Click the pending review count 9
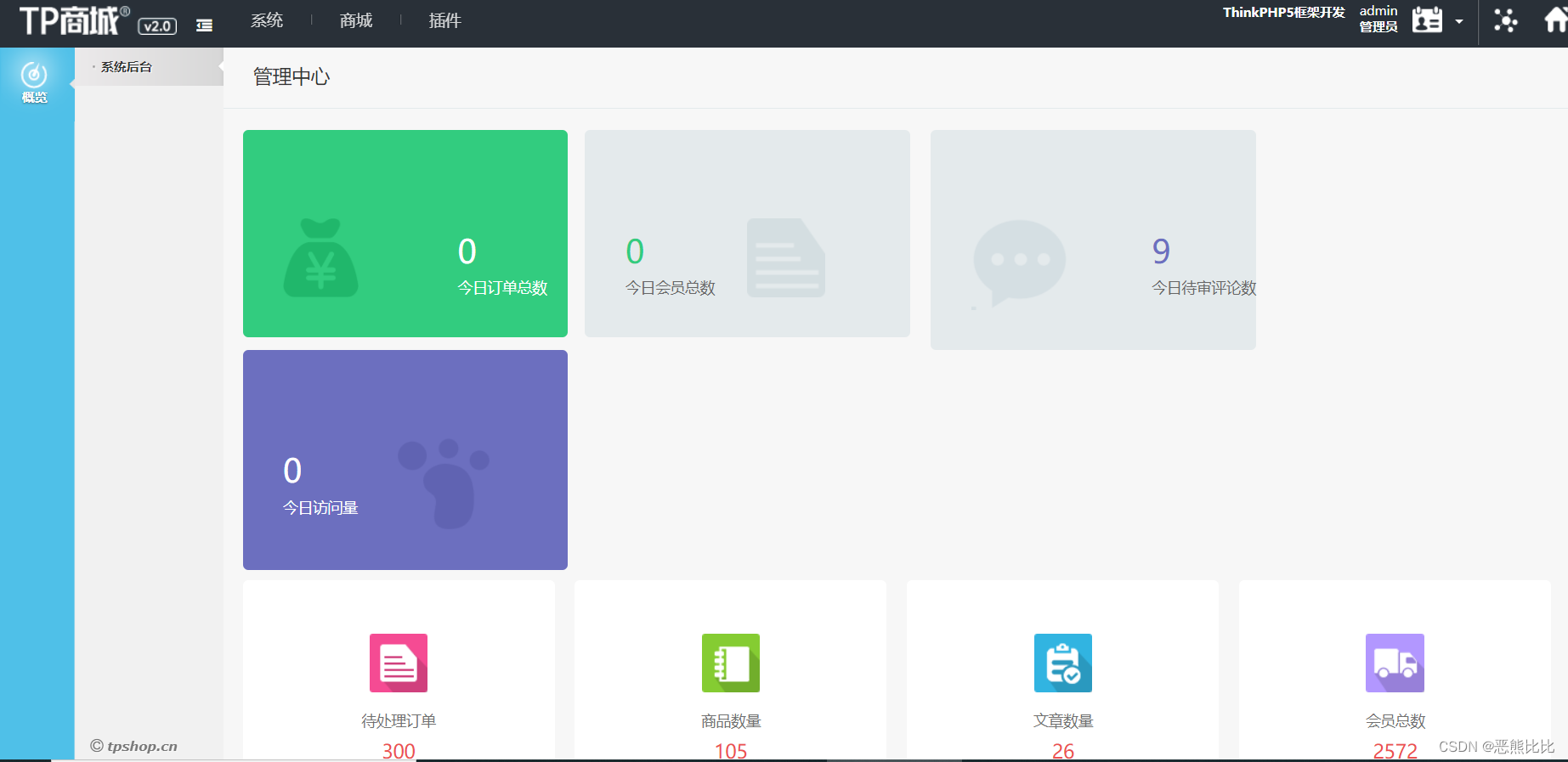The image size is (1568, 762). [1161, 251]
